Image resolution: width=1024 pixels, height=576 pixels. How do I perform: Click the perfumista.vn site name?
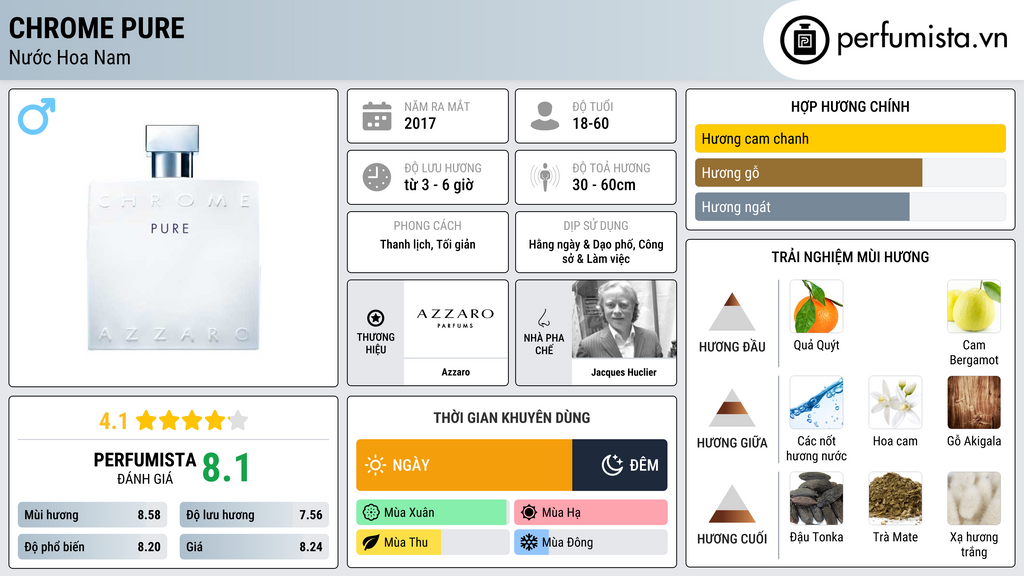tap(922, 38)
